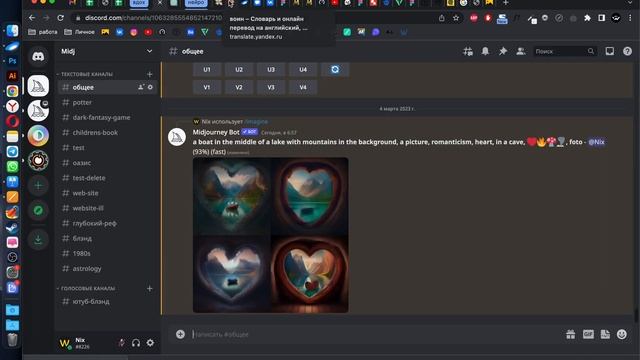
Task: Open the работа bookmarks folder
Action: [43, 32]
